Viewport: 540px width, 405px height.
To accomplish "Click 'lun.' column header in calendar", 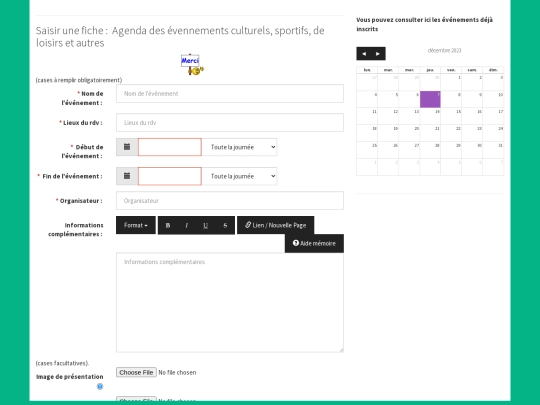I will (x=367, y=70).
